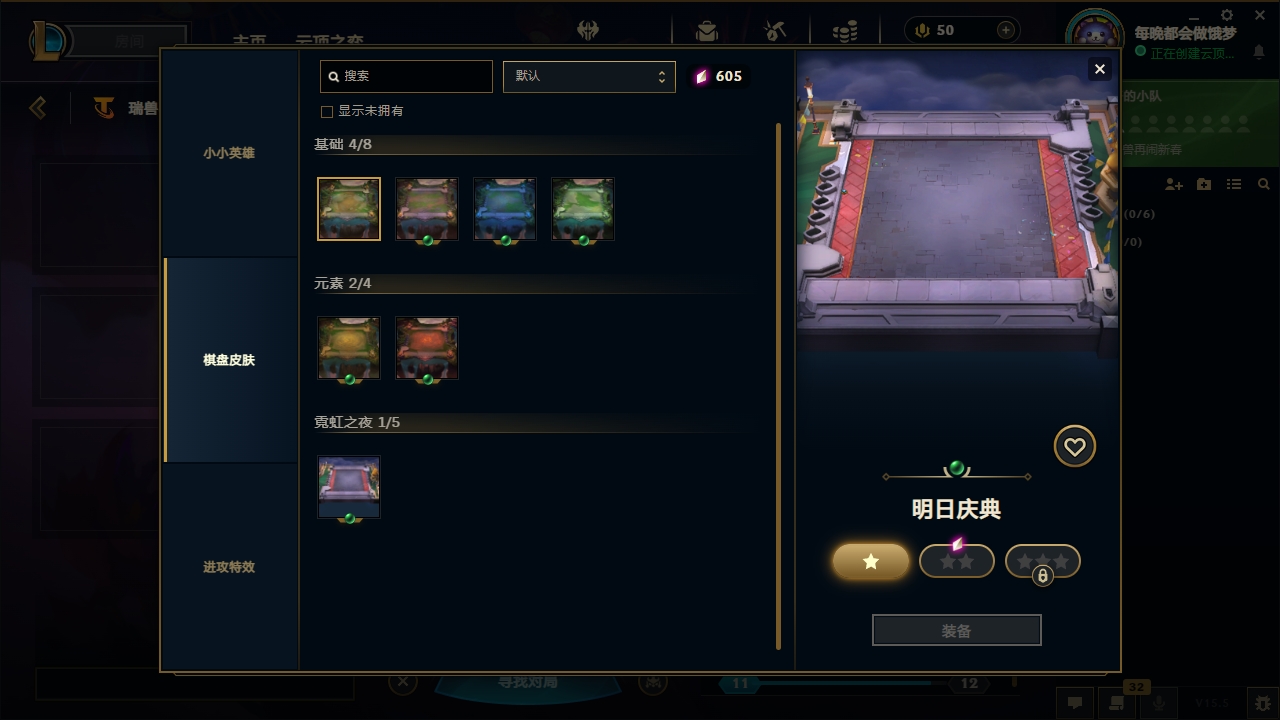Open the 默认 sort dropdown
The image size is (1280, 720).
coord(589,76)
